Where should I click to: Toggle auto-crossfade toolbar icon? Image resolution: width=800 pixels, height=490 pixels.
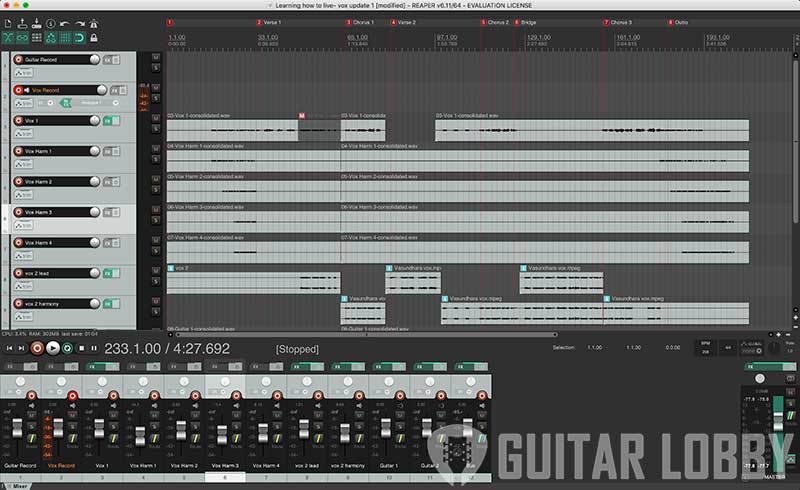pyautogui.click(x=8, y=38)
